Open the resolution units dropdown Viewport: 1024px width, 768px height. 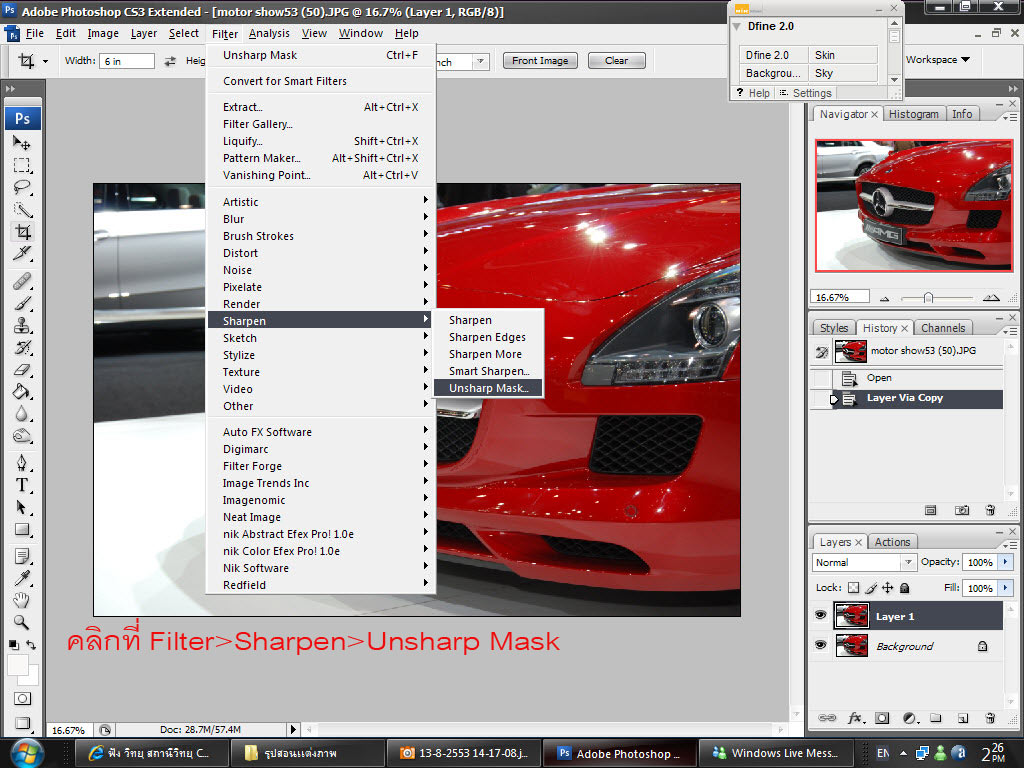[x=481, y=61]
